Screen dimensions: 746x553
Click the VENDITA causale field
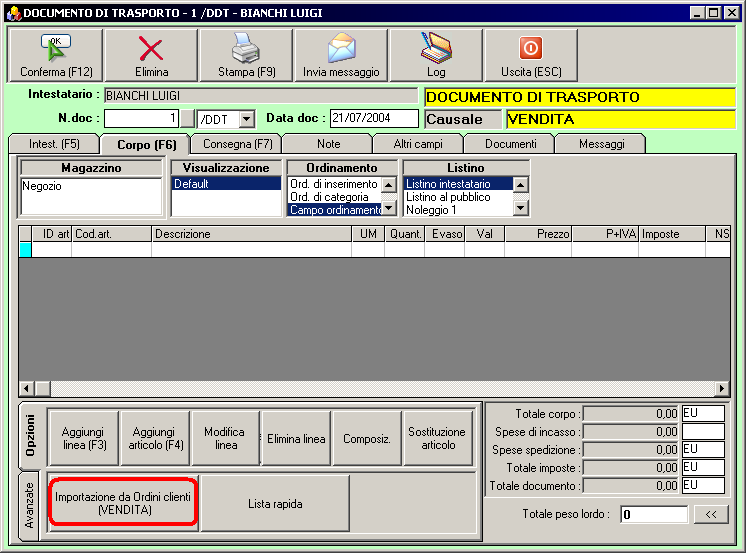click(620, 119)
